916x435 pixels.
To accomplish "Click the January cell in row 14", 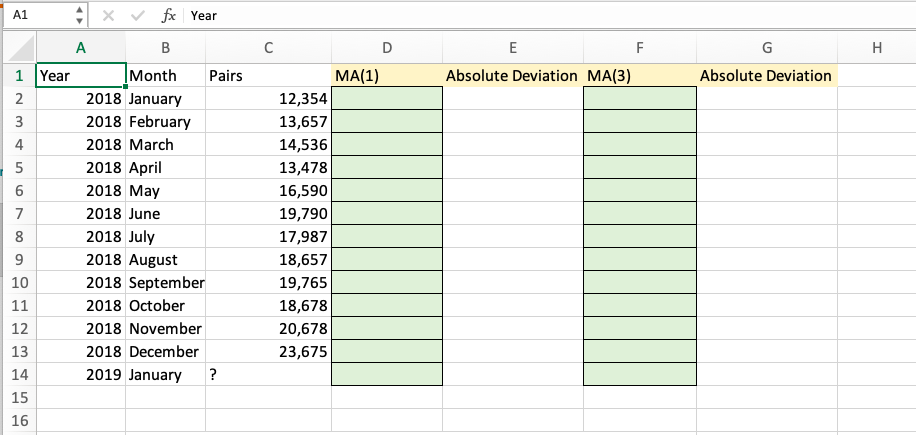I will click(165, 374).
